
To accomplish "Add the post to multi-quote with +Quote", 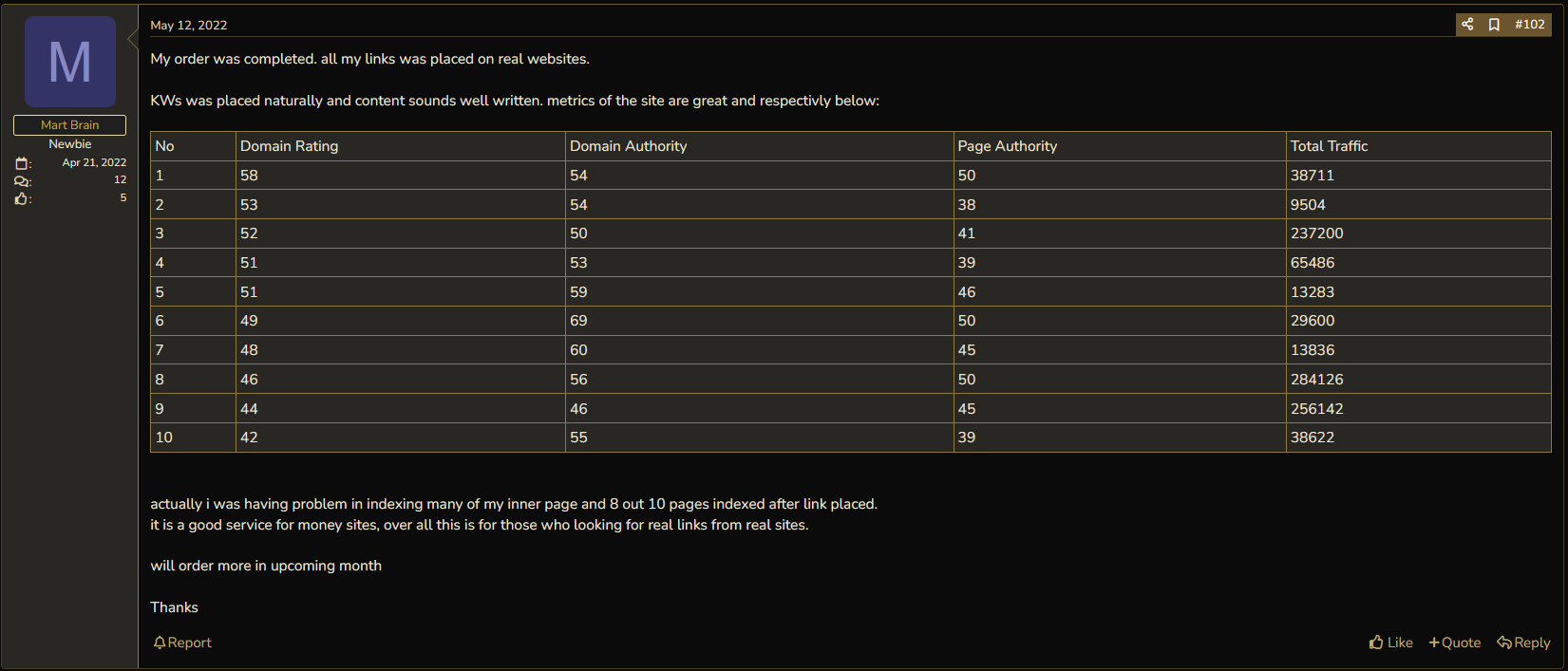I will coord(1454,643).
